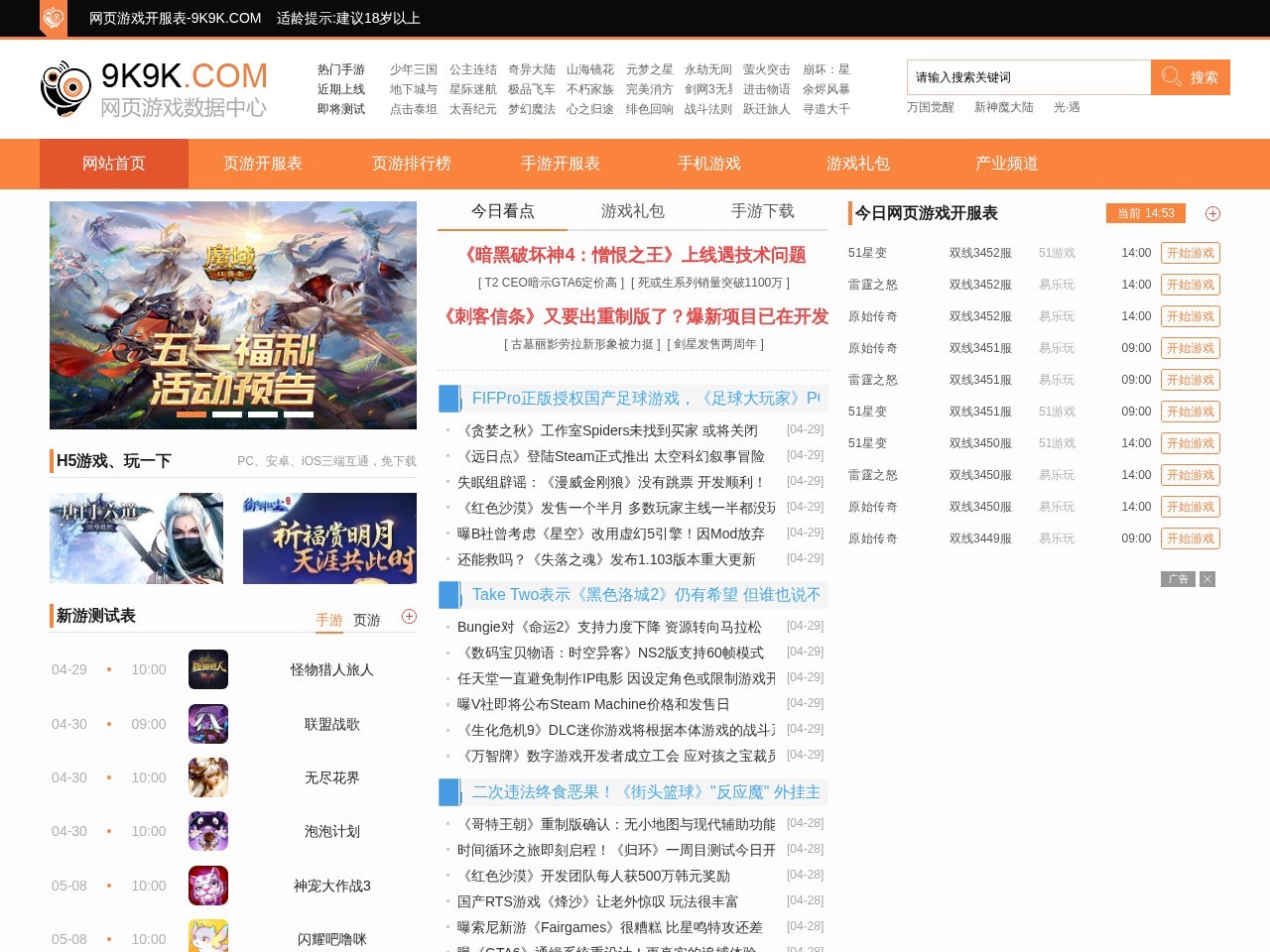Viewport: 1270px width, 952px height.
Task: Open 产业频道 nav item
Action: [1007, 164]
